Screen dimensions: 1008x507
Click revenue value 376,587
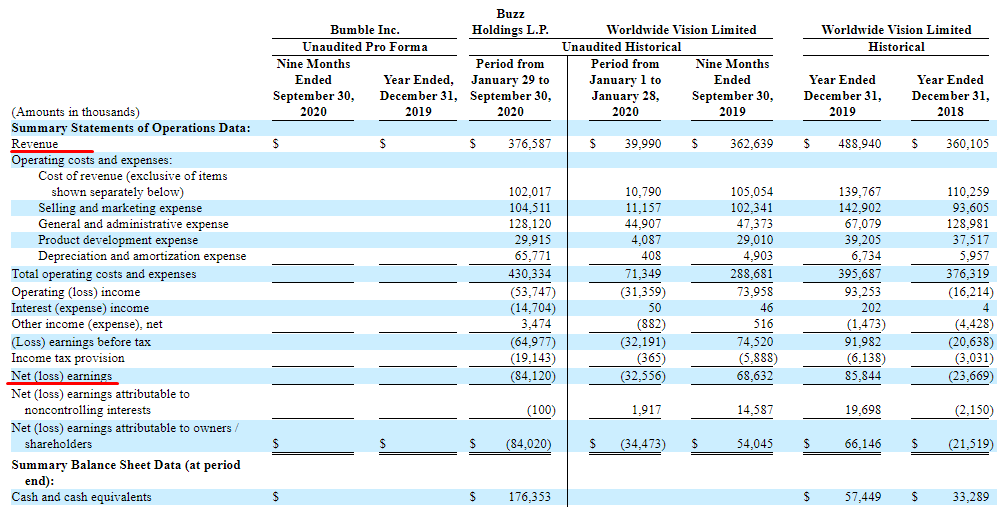pos(530,144)
